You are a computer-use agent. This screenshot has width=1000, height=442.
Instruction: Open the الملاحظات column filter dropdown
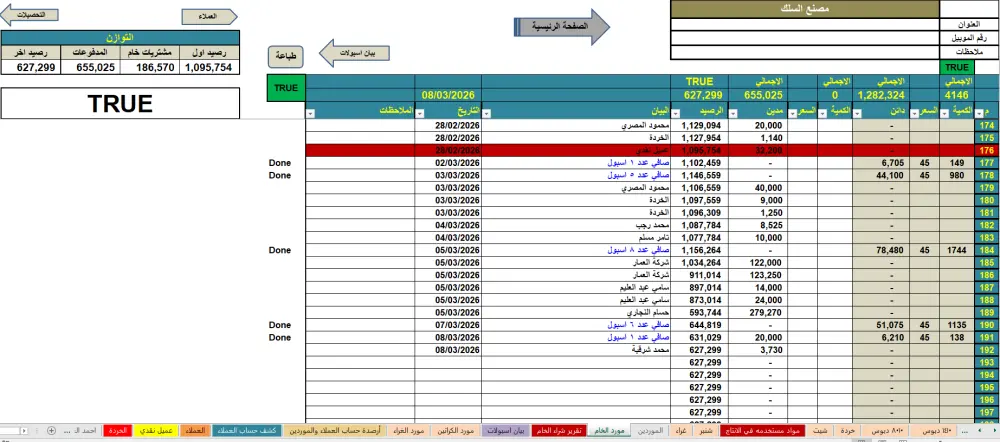point(311,114)
